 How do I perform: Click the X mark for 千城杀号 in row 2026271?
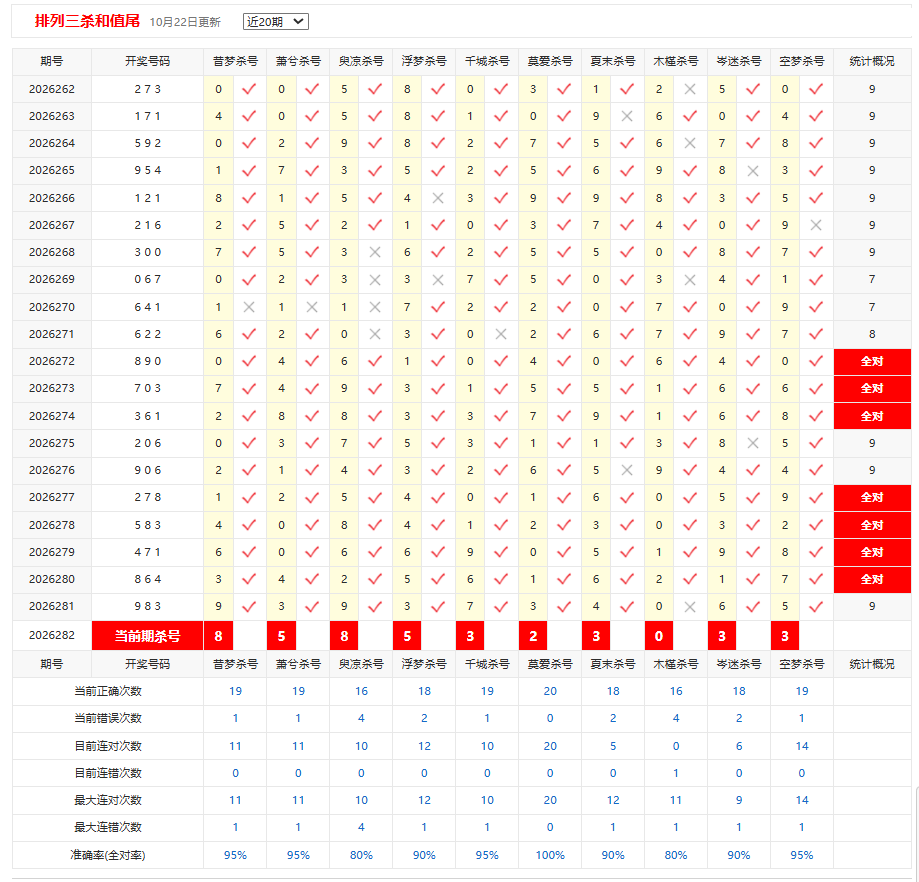pyautogui.click(x=501, y=334)
